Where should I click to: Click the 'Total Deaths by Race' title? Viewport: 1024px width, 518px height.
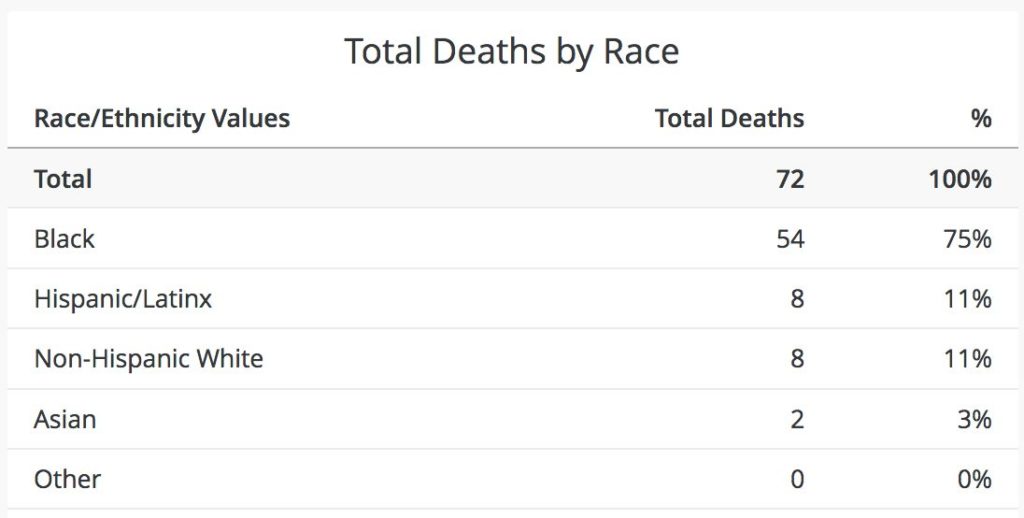[x=511, y=51]
